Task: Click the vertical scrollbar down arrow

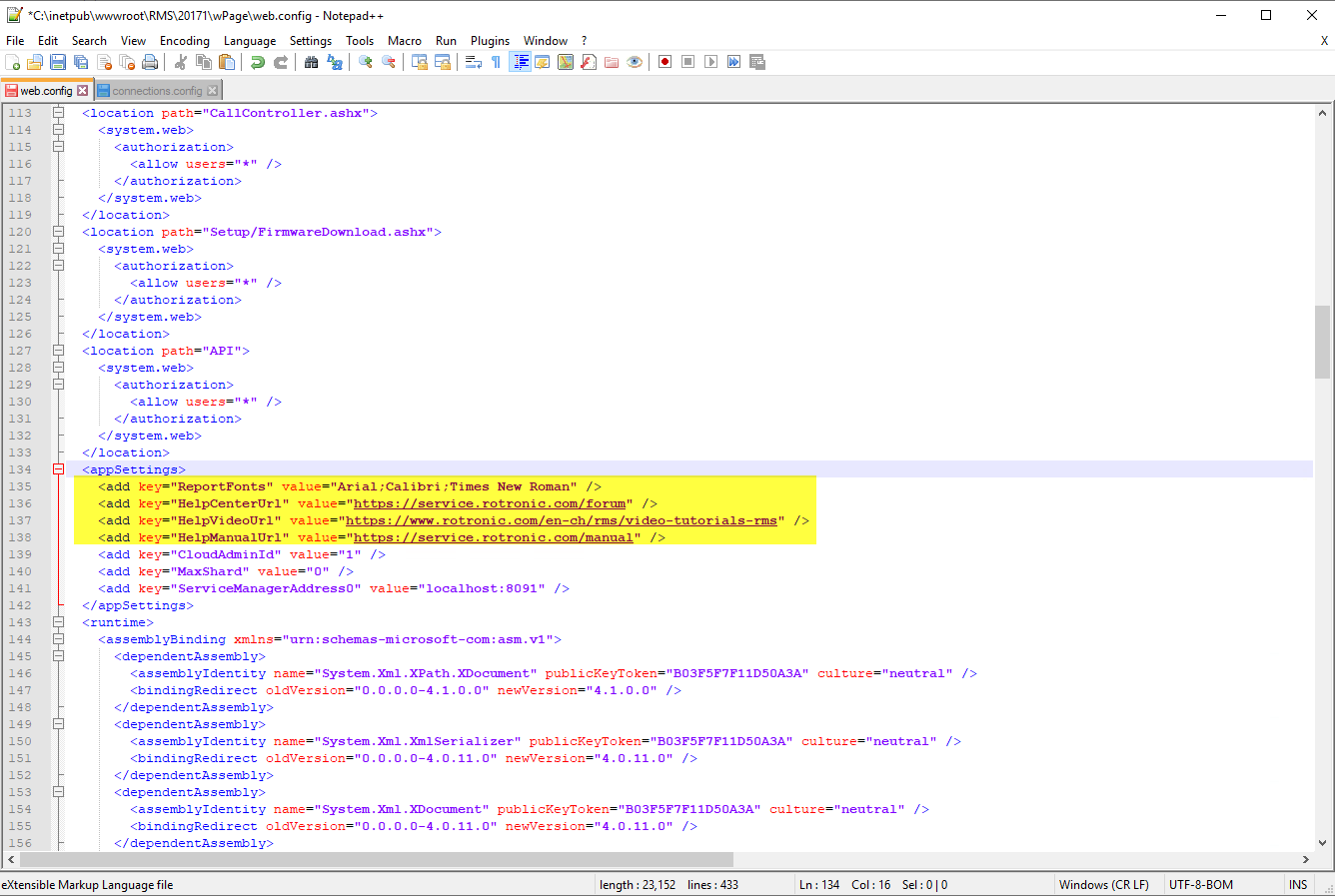Action: coord(1322,842)
